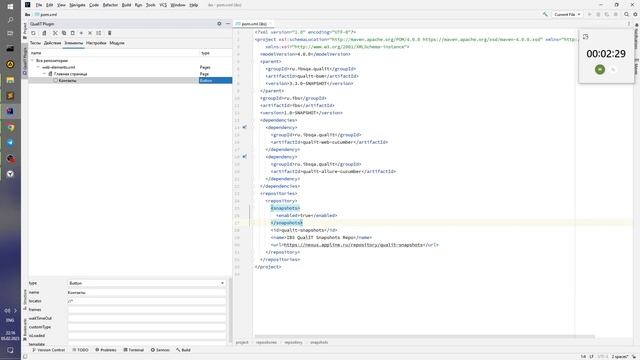
Task: Switch to the Настройки tab
Action: (x=96, y=43)
